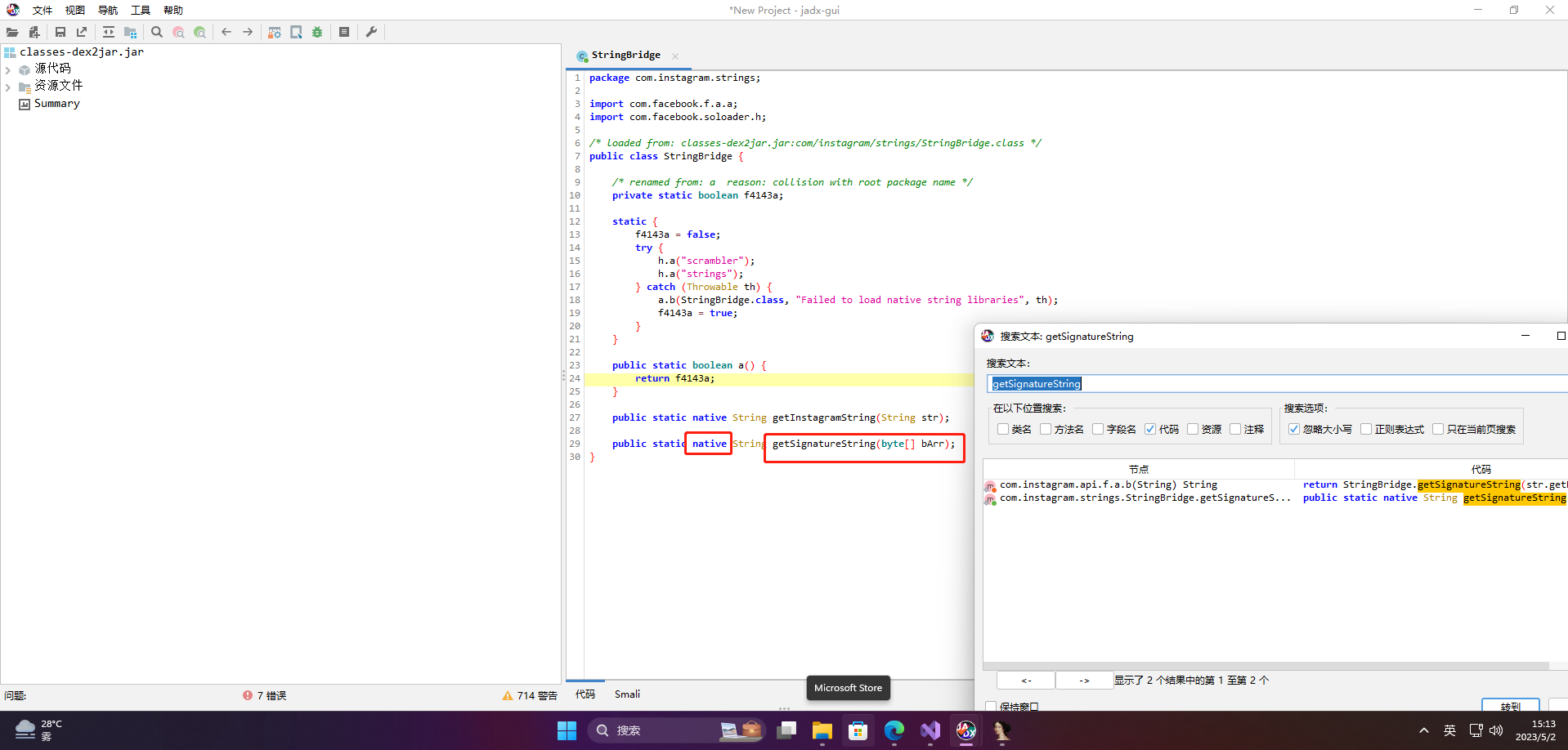
Task: Toggle the 保持窗口 checkbox
Action: [x=992, y=707]
